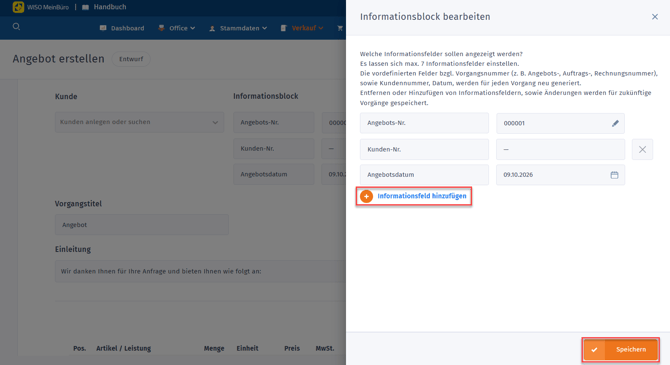Click the 09.10.2026 date field
This screenshot has width=670, height=365.
(x=560, y=175)
